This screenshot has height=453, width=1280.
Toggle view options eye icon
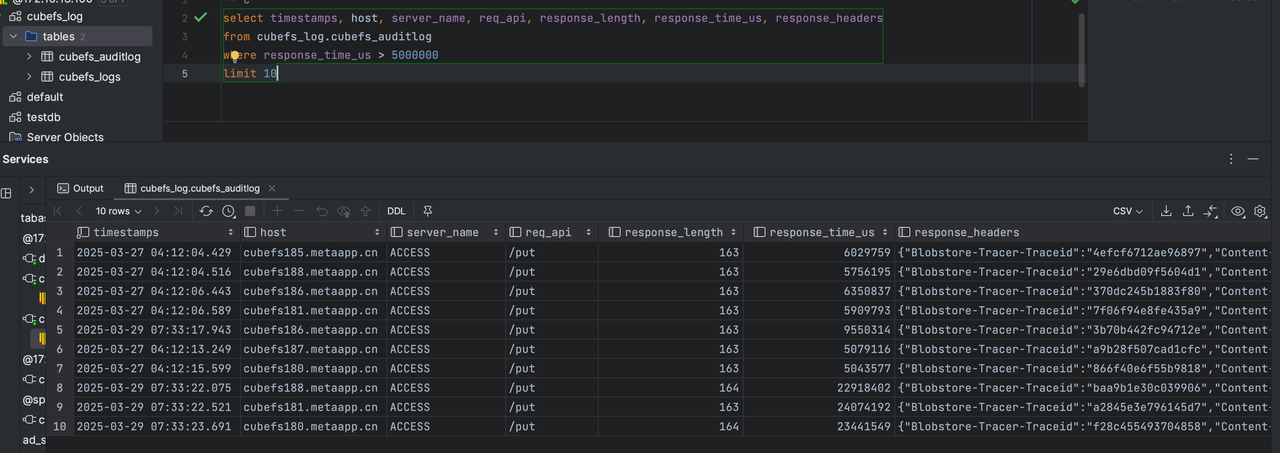click(x=1238, y=211)
